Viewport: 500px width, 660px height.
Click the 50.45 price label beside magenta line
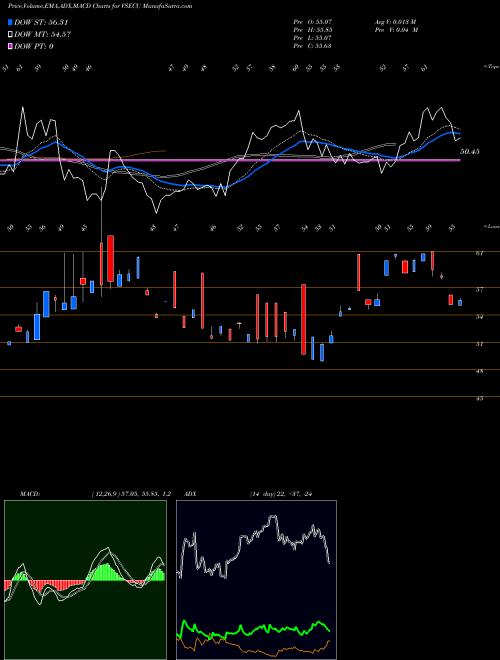470,152
